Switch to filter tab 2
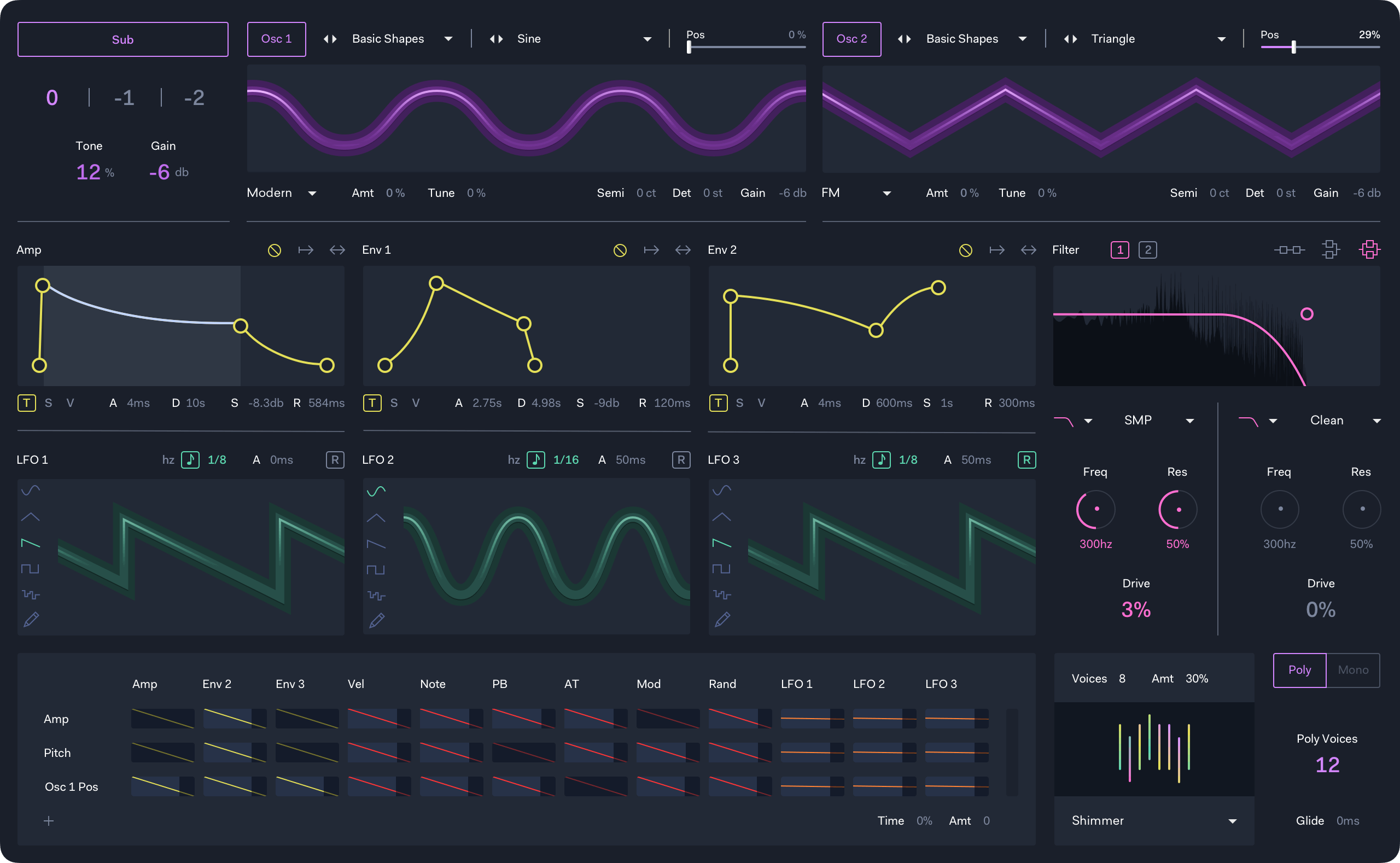Viewport: 1400px width, 863px height. [1148, 250]
